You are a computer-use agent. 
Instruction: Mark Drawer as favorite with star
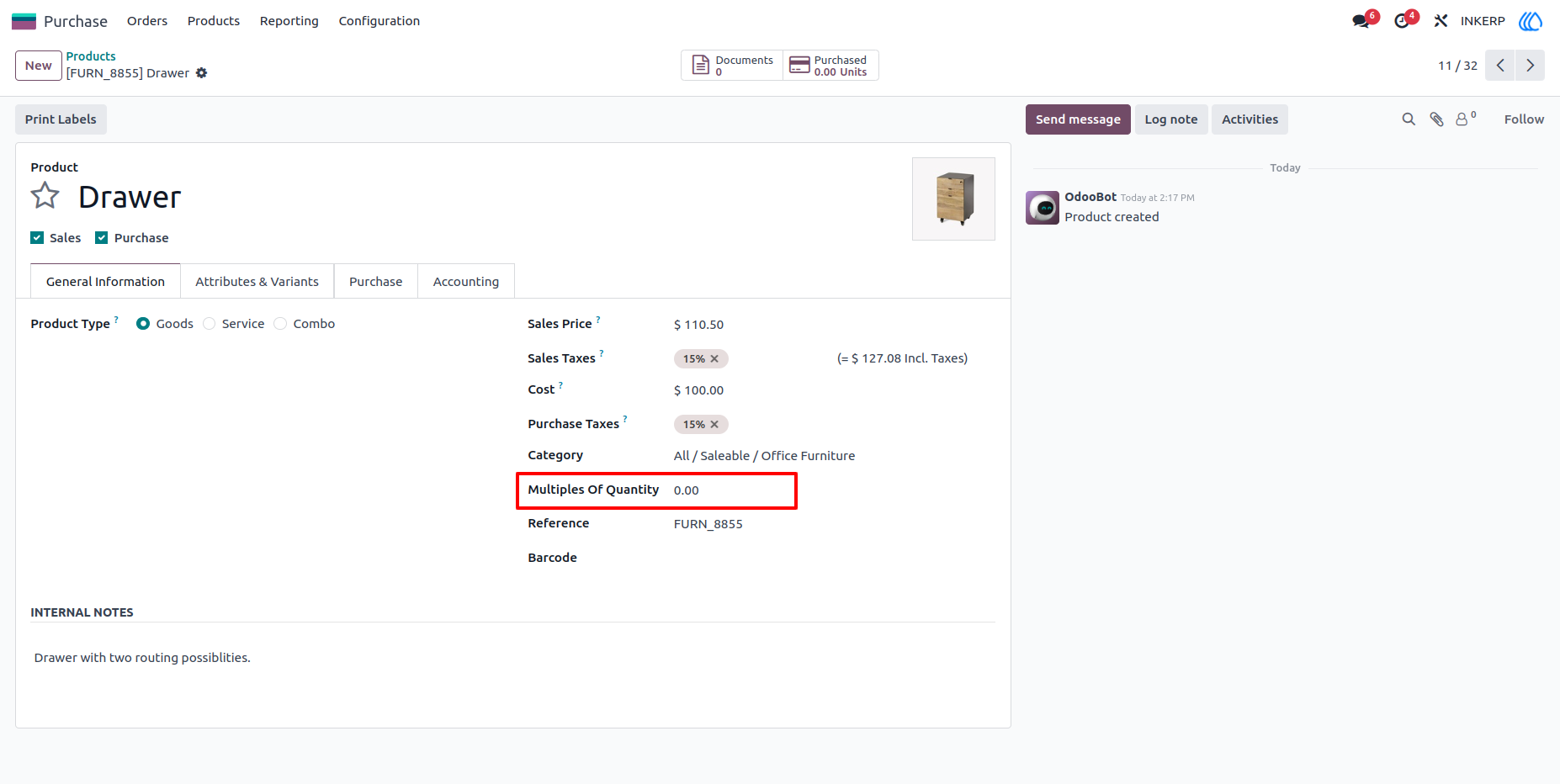(45, 196)
